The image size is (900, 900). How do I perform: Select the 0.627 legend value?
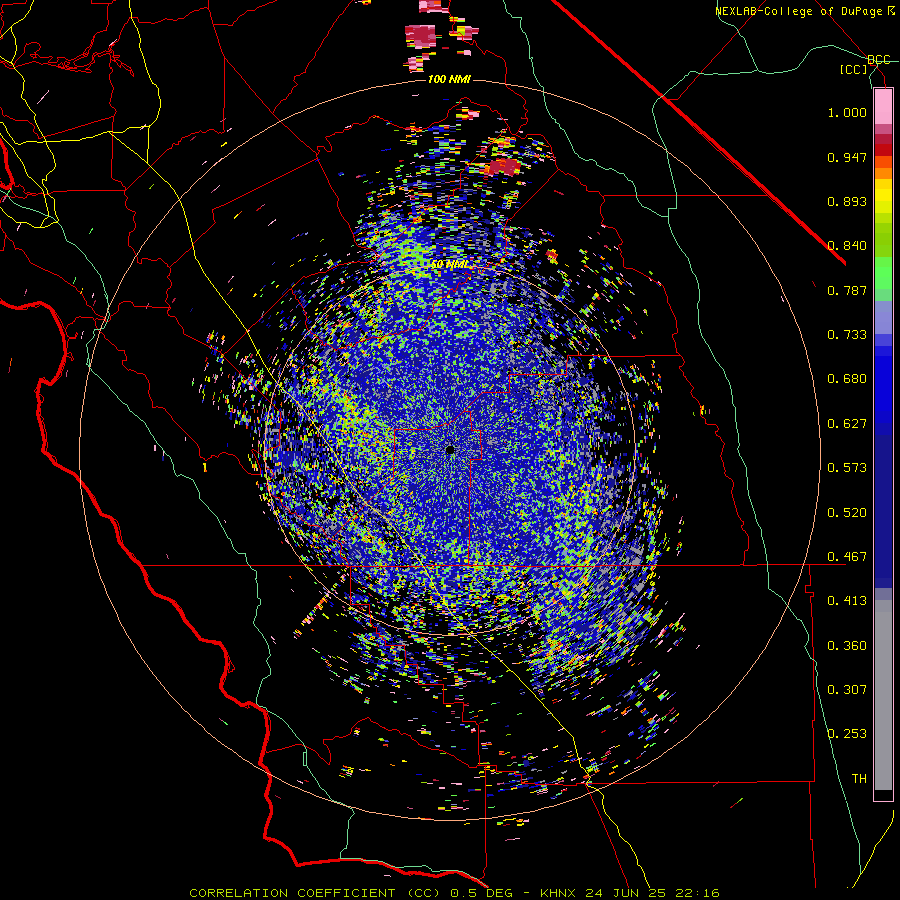tap(847, 424)
